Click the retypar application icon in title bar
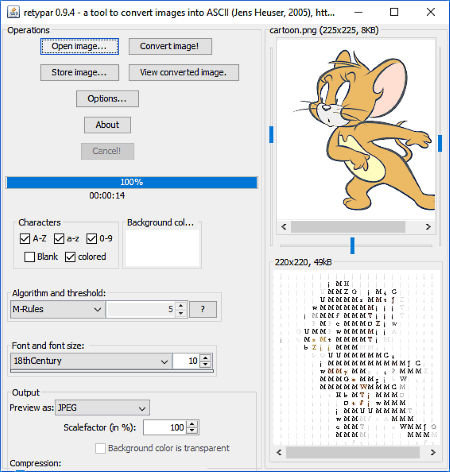450x472 pixels. click(13, 12)
